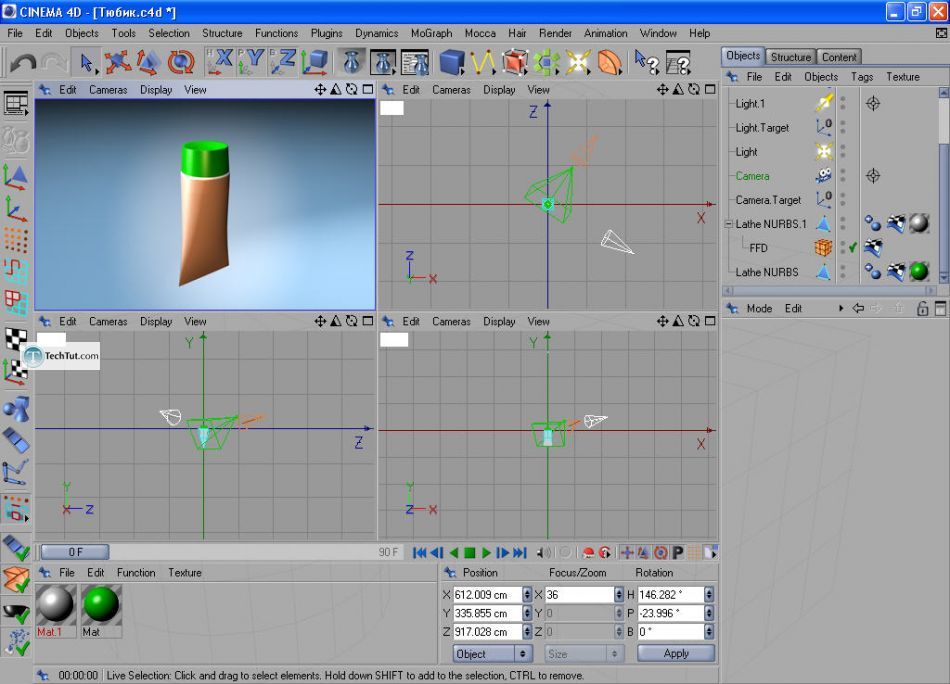Open the MoGraph menu
The width and height of the screenshot is (950, 684).
click(x=431, y=33)
